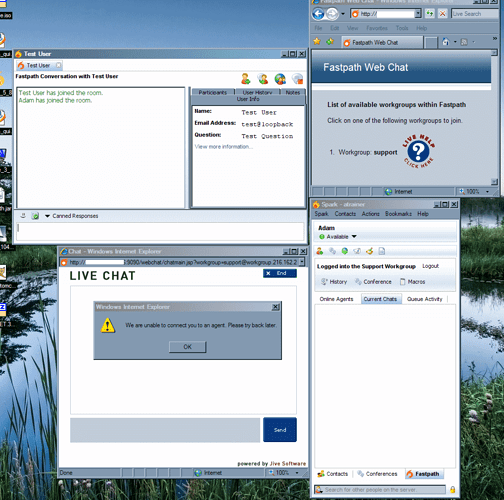
Task: Open the dropdown arrow next to Home icon
Action: (x=455, y=42)
